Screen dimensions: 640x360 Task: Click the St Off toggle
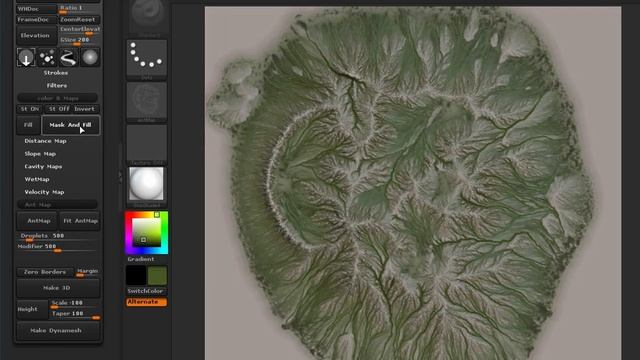click(58, 109)
